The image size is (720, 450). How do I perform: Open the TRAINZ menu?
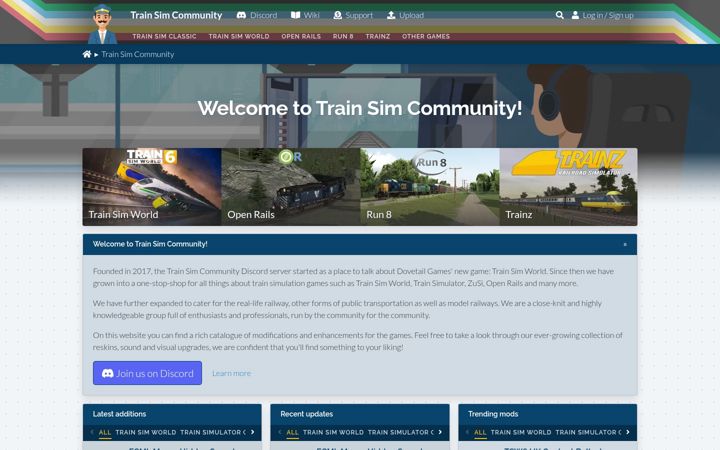point(378,36)
